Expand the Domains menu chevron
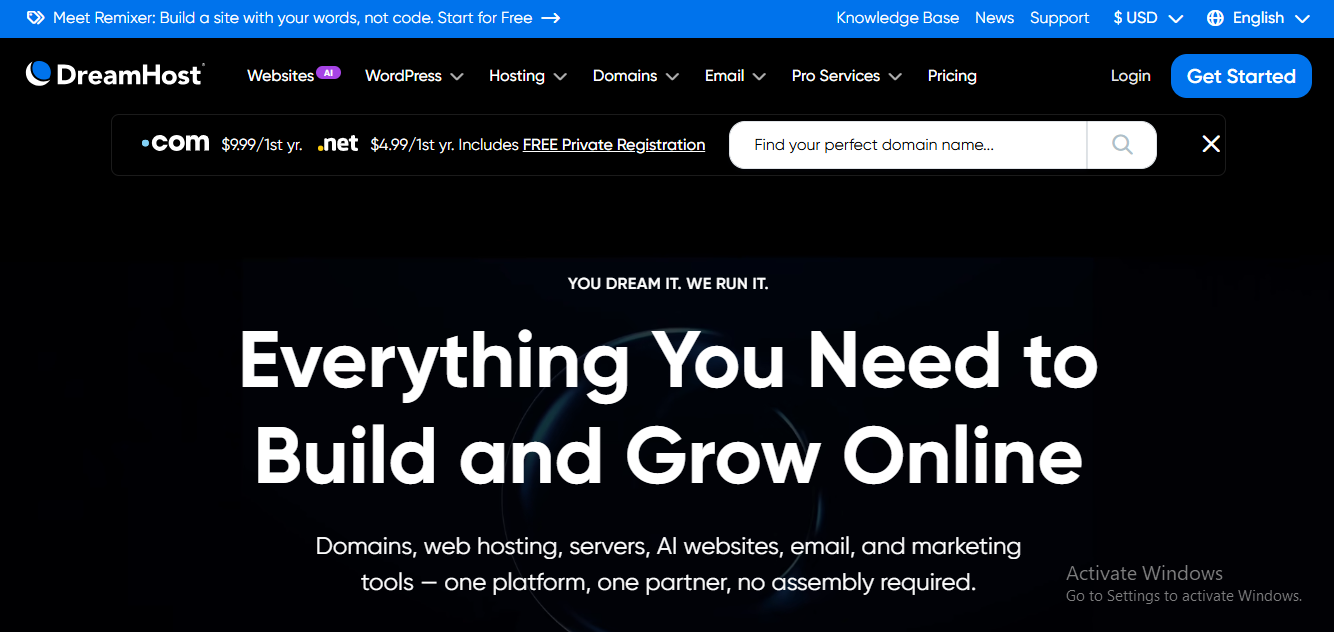1334x632 pixels. click(672, 76)
